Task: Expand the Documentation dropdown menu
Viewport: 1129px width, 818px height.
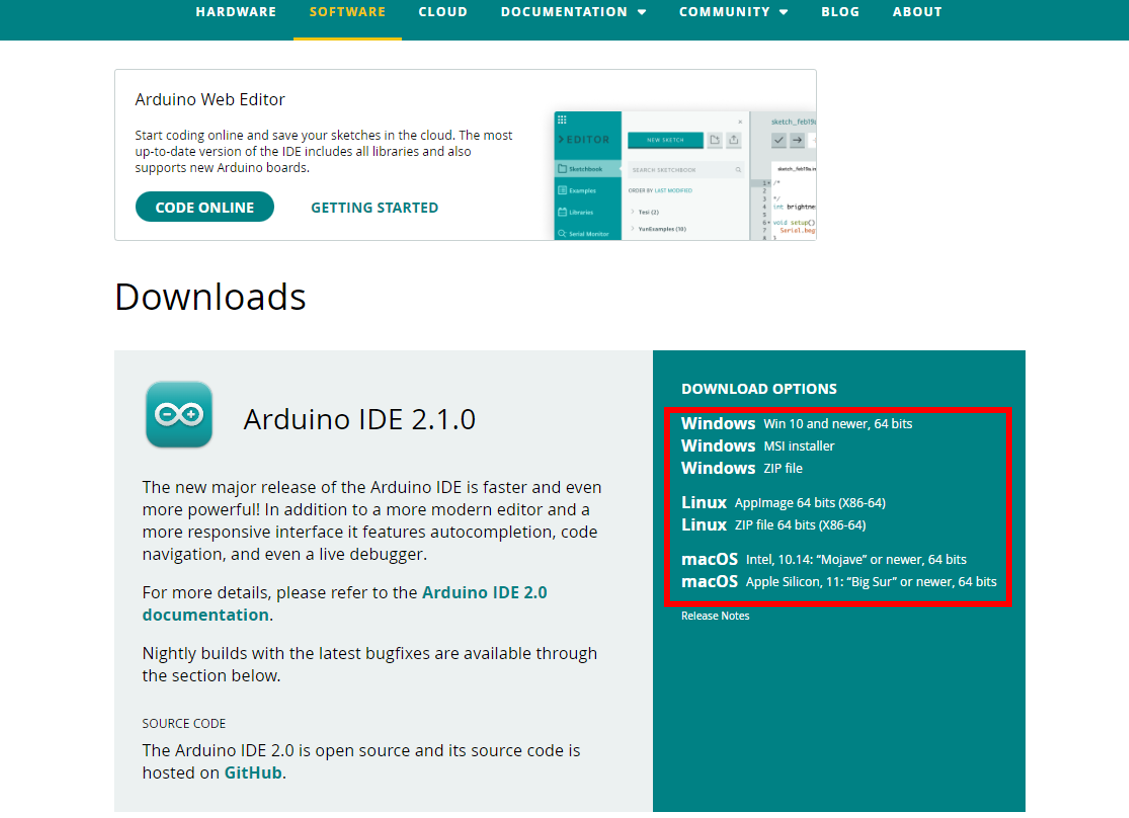Action: click(x=573, y=12)
